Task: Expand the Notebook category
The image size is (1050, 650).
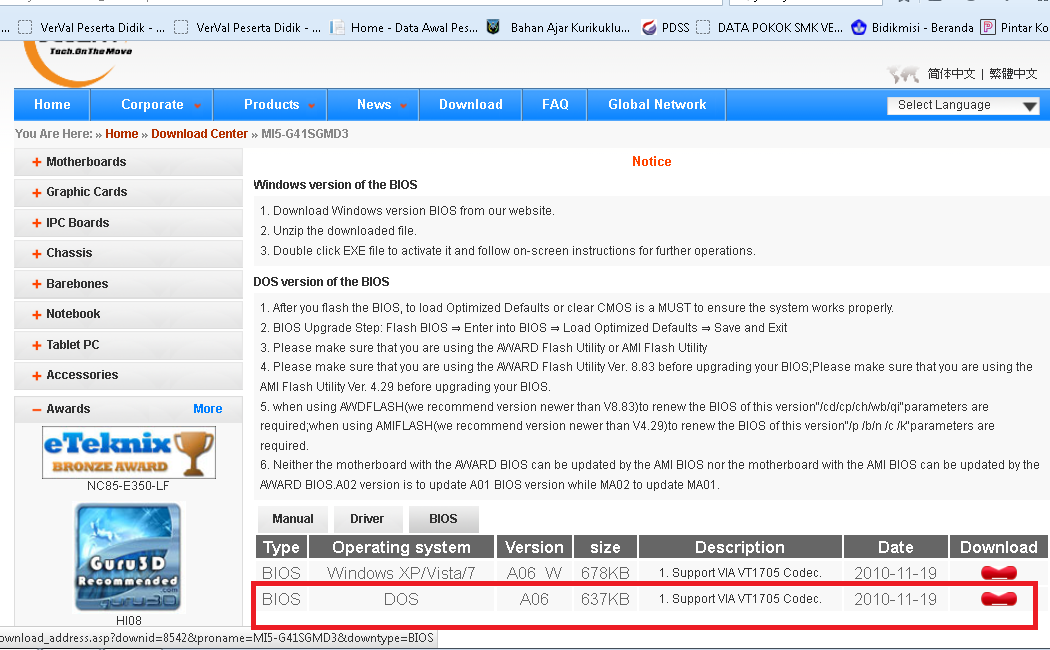Action: [x=71, y=313]
